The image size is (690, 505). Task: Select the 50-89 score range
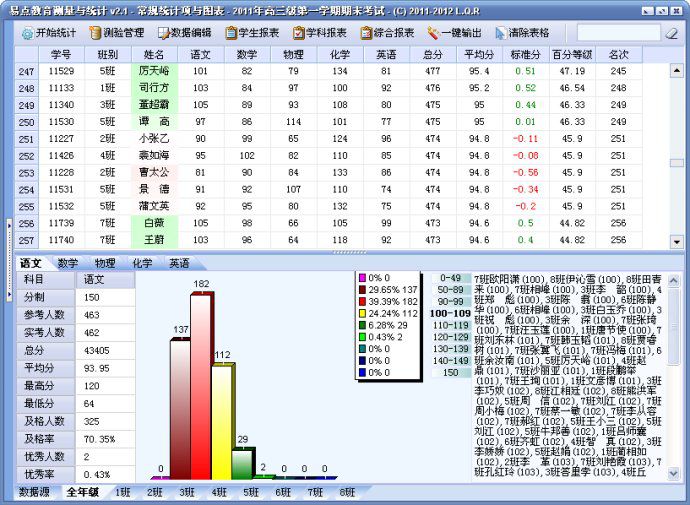(451, 290)
